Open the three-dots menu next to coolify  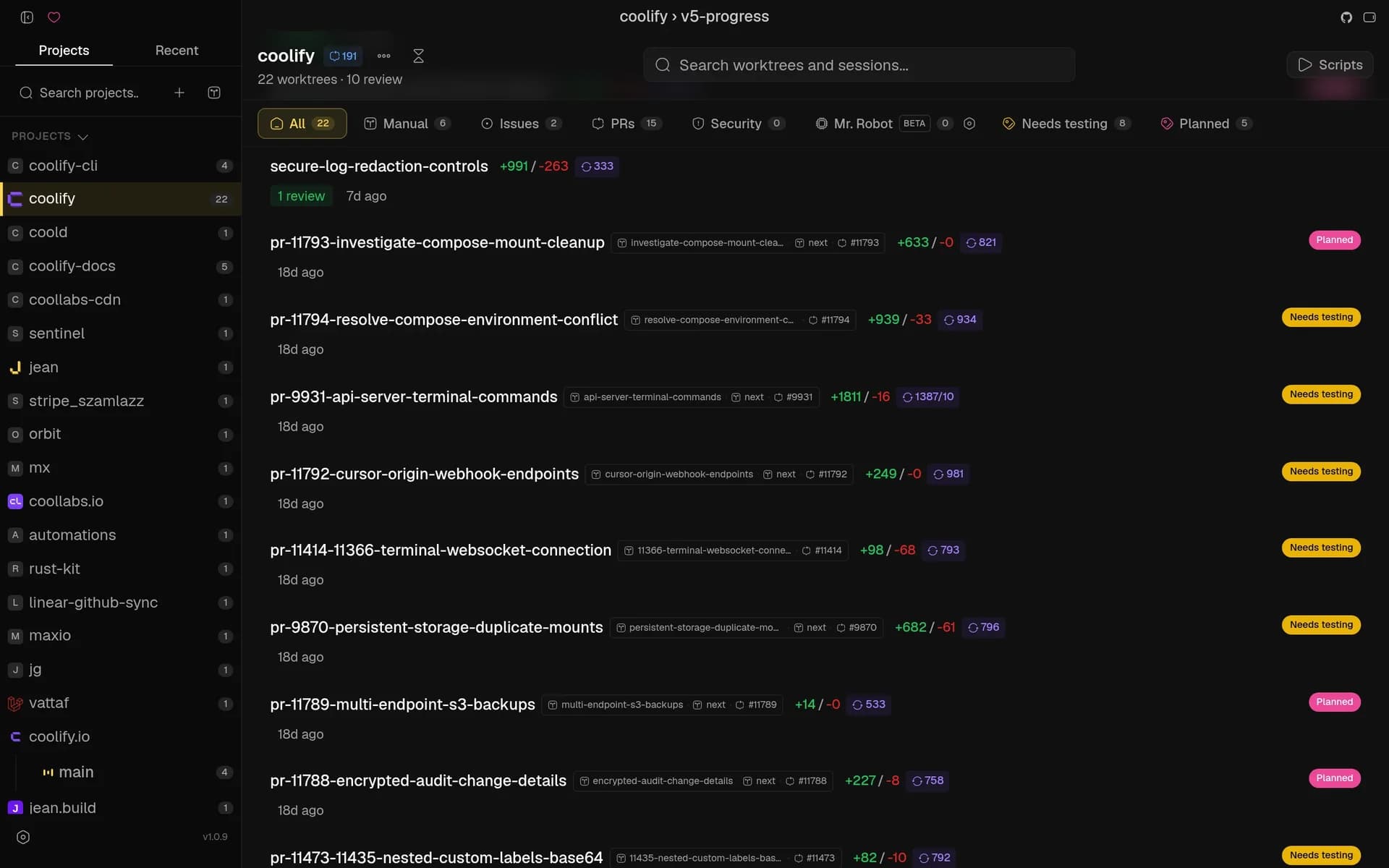pos(384,56)
